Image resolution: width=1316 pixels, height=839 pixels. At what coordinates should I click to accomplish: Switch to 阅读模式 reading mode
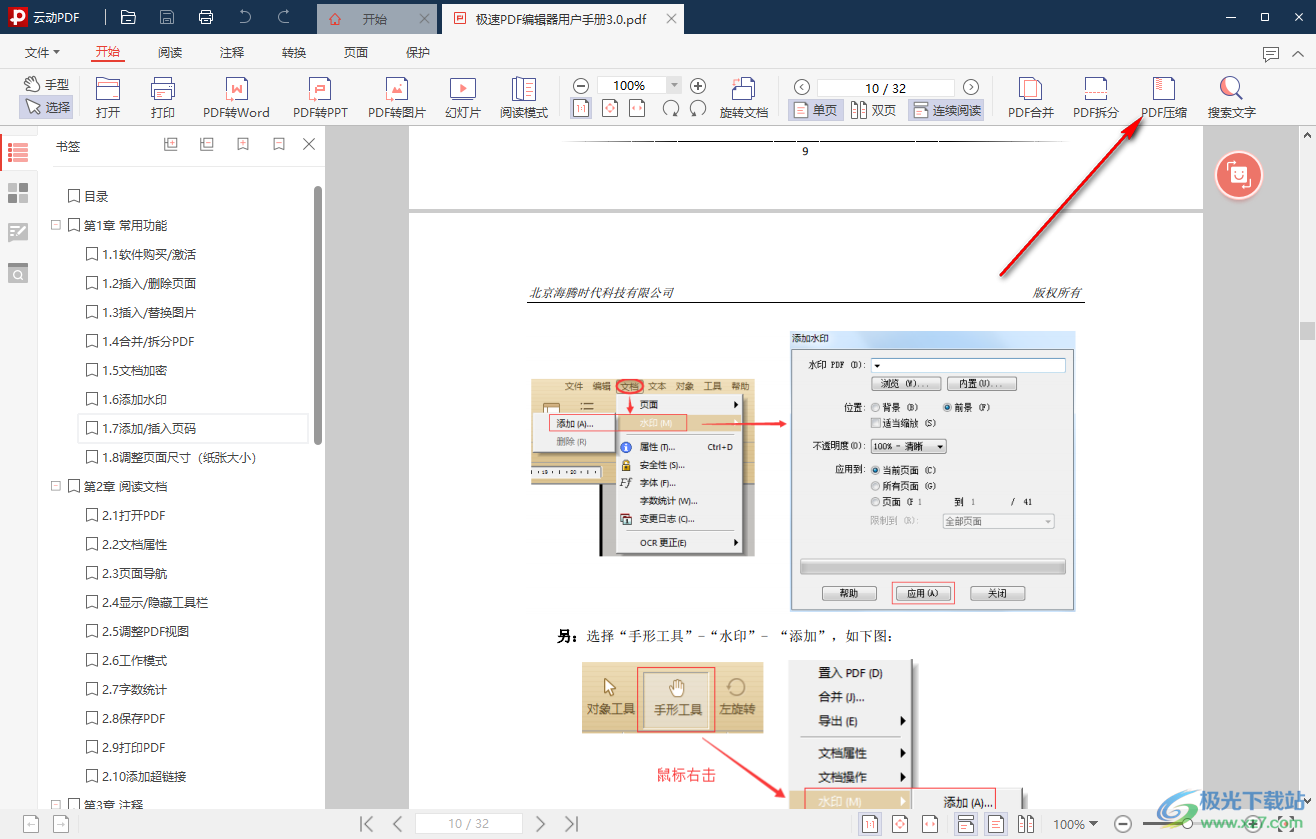click(x=524, y=98)
